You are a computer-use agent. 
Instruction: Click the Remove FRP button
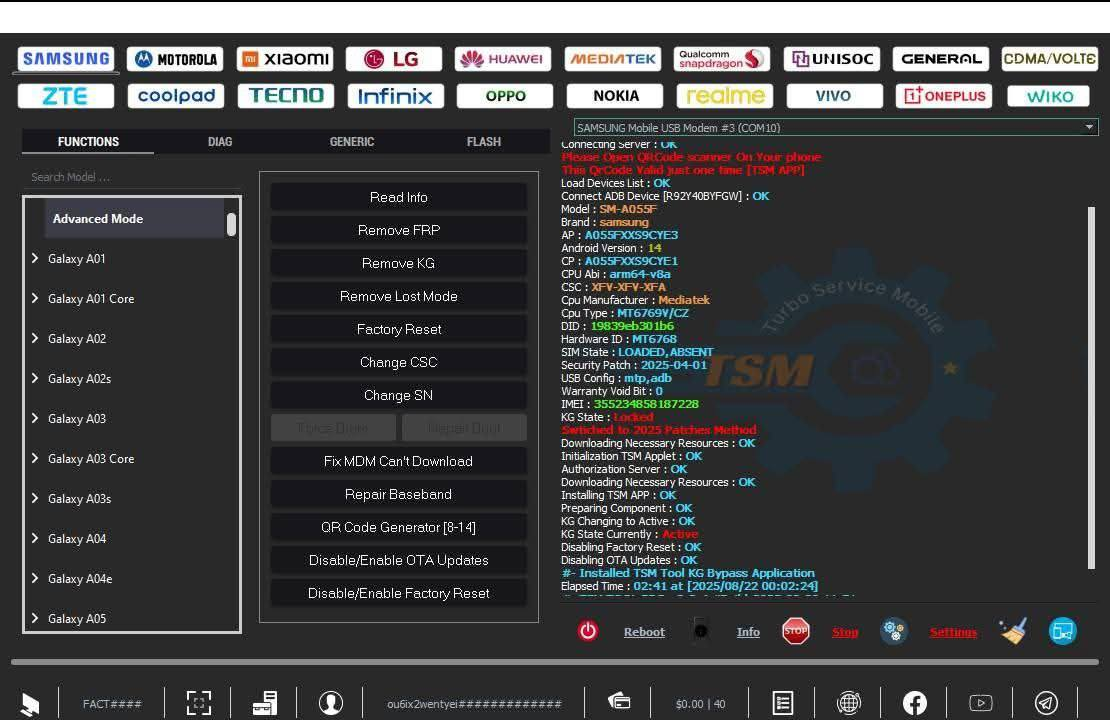(399, 230)
